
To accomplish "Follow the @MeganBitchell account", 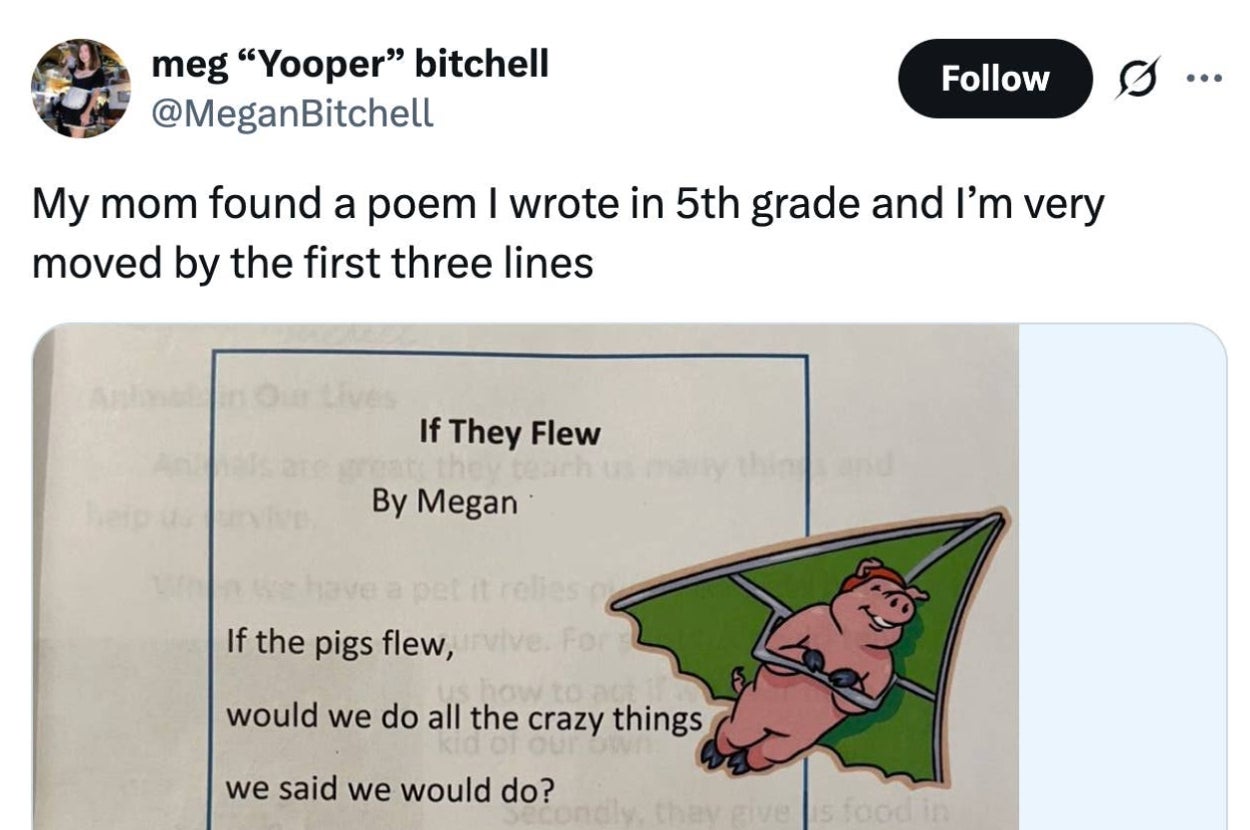I will [x=995, y=79].
